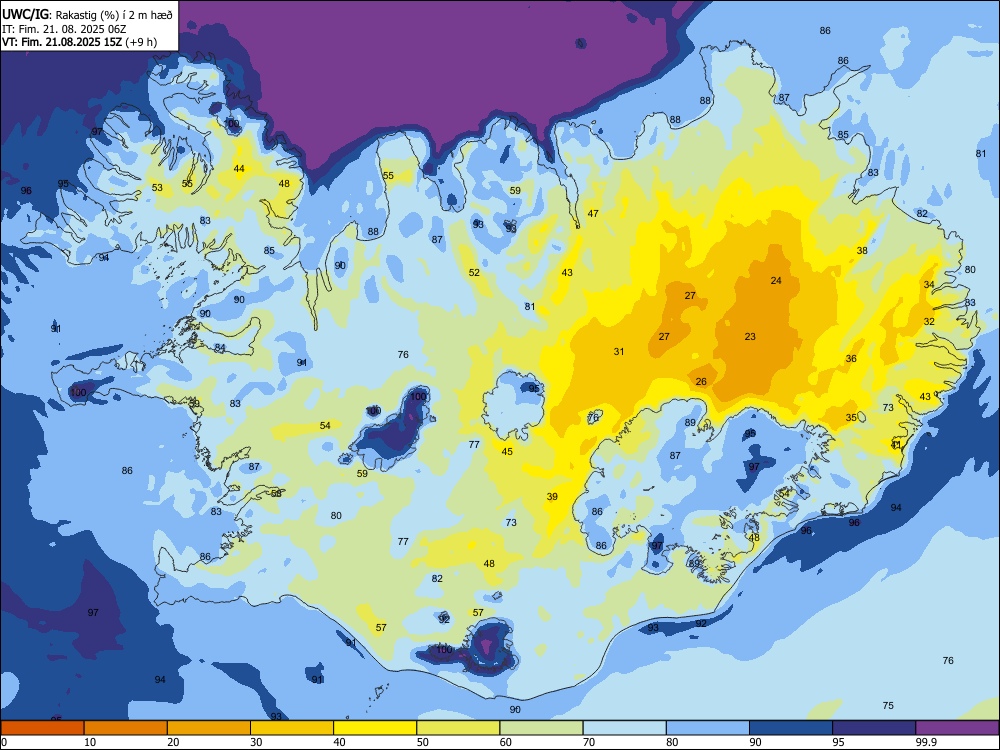The width and height of the screenshot is (1000, 750).
Task: Click the humidity value 36 on the map
Action: pos(851,358)
